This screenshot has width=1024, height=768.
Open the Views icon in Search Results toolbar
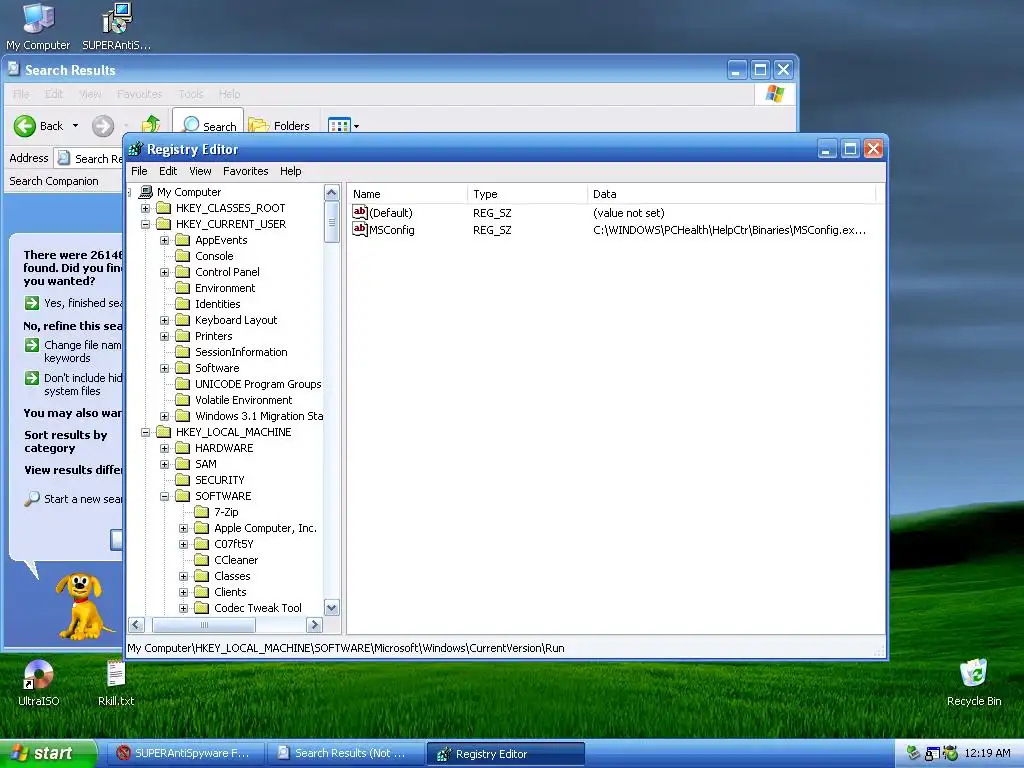[339, 125]
